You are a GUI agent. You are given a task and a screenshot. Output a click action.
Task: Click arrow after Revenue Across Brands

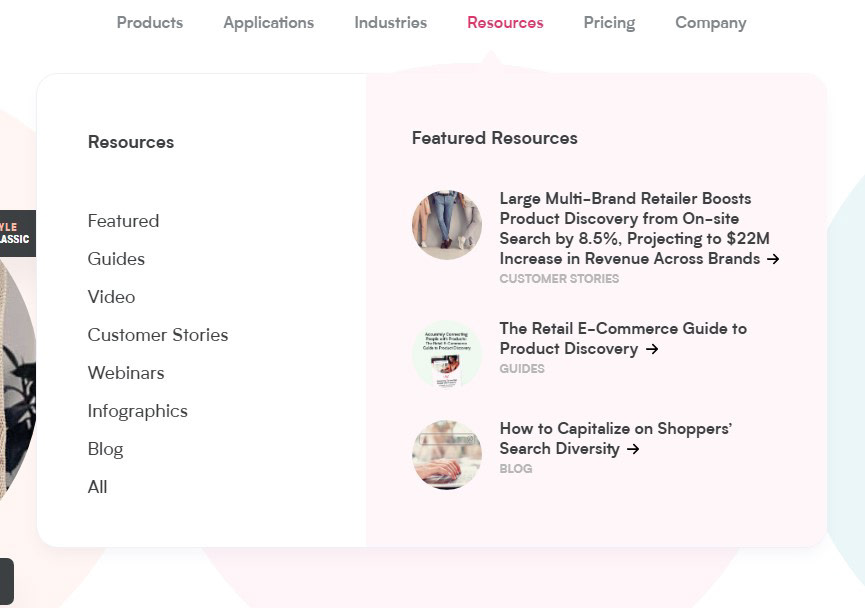tap(772, 259)
